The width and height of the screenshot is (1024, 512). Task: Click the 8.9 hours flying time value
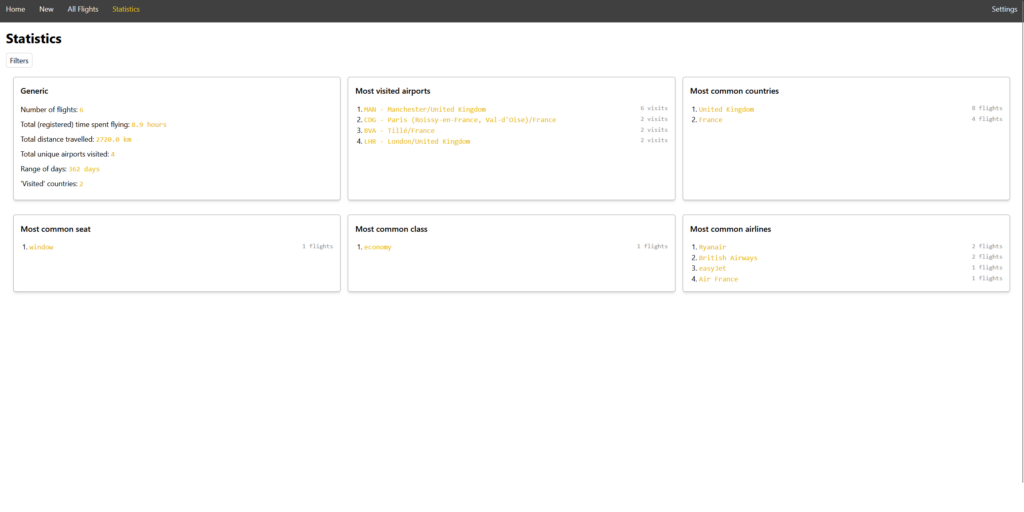pyautogui.click(x=149, y=124)
